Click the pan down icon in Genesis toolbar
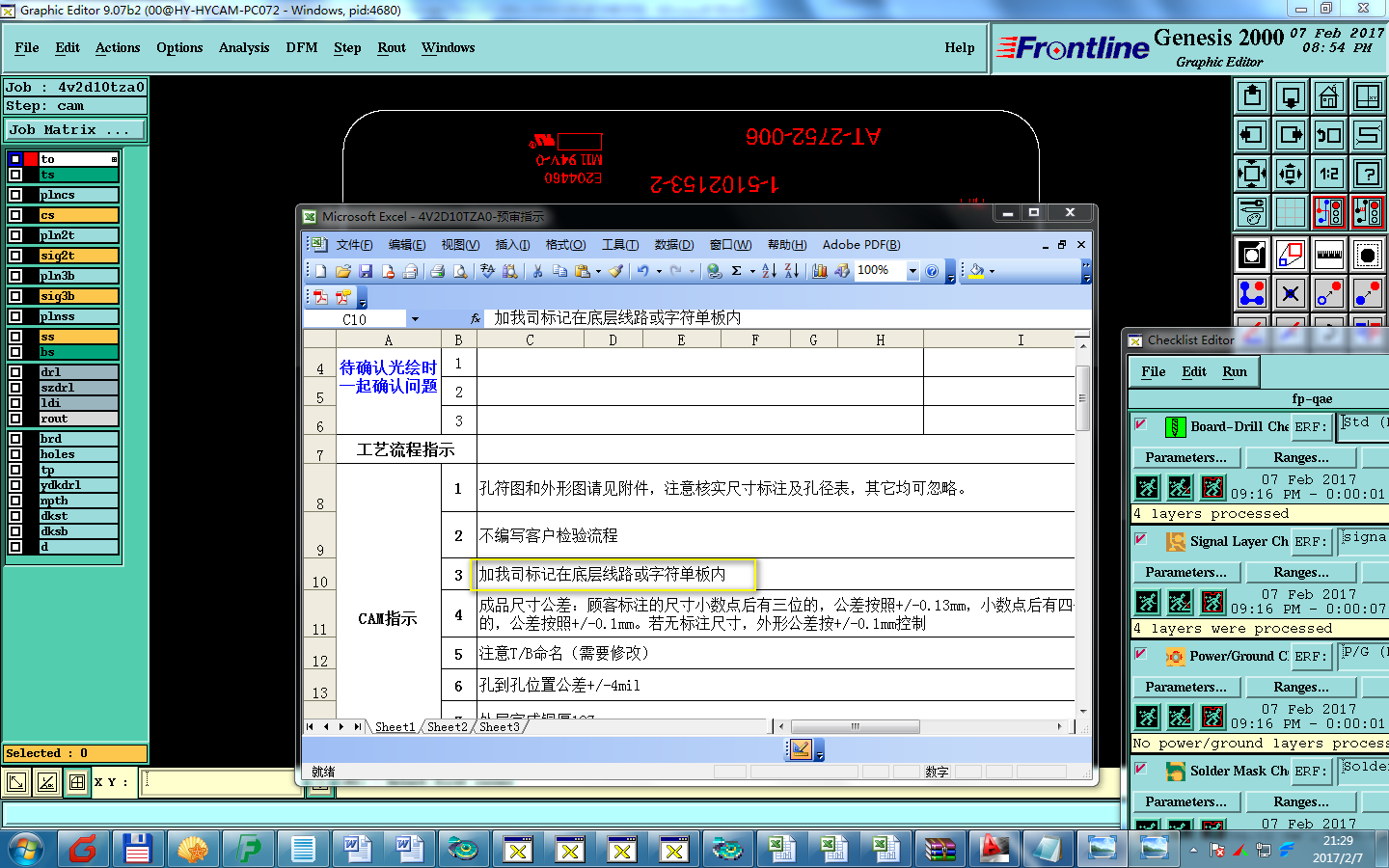 click(1291, 96)
